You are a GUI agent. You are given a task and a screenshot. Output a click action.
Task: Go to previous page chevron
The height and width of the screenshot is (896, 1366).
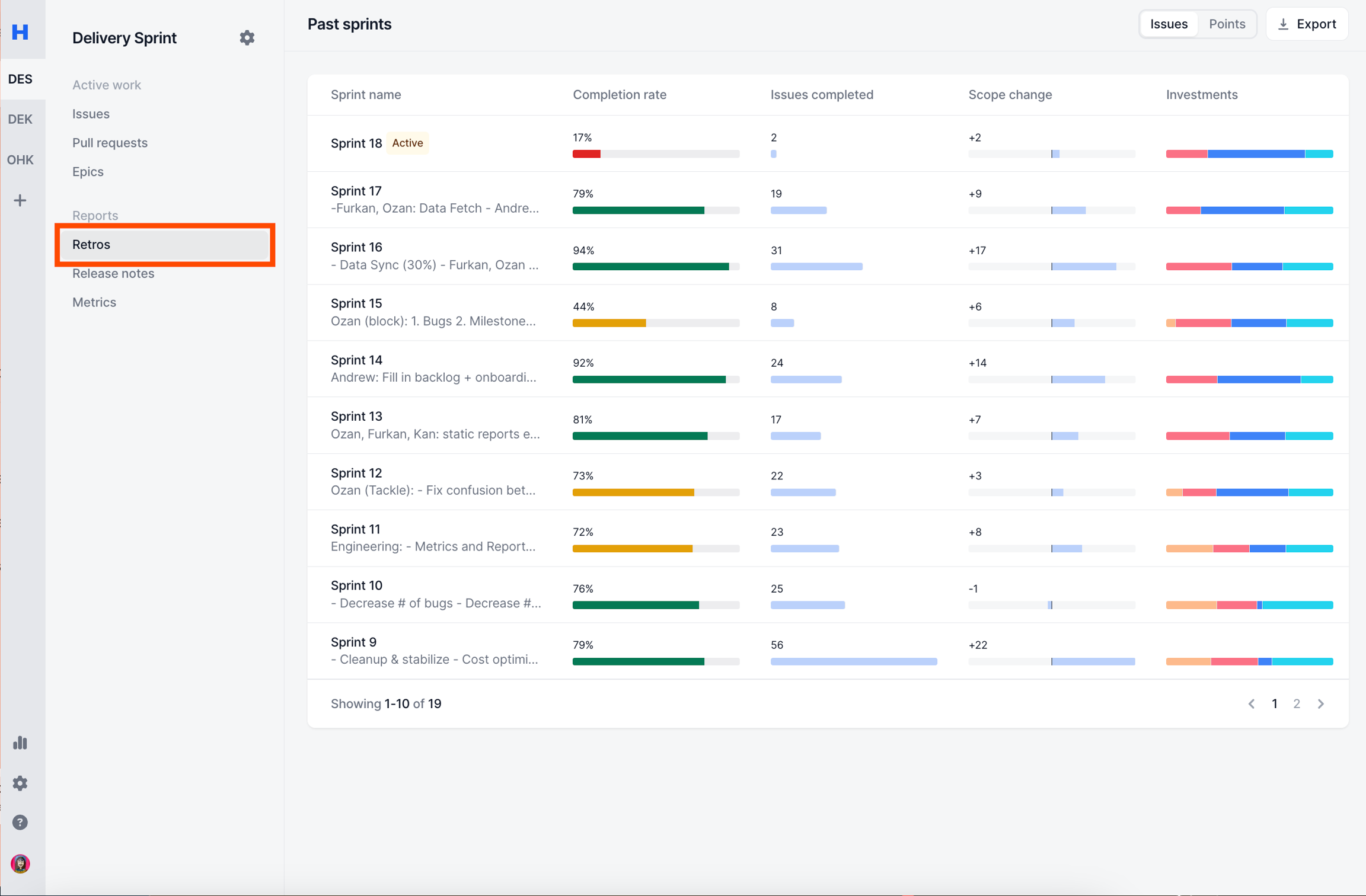pyautogui.click(x=1252, y=703)
